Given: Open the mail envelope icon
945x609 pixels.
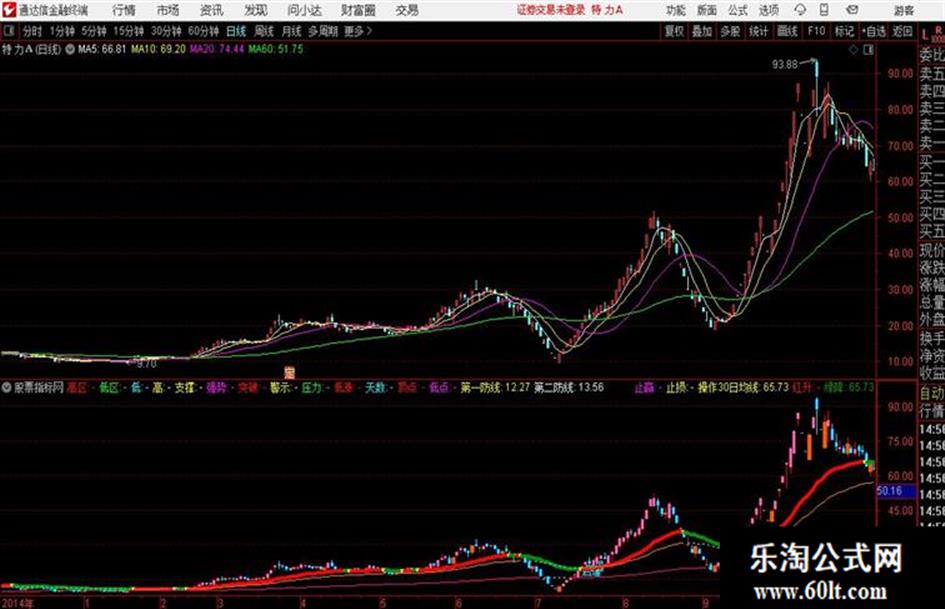Looking at the screenshot, I should (x=852, y=10).
